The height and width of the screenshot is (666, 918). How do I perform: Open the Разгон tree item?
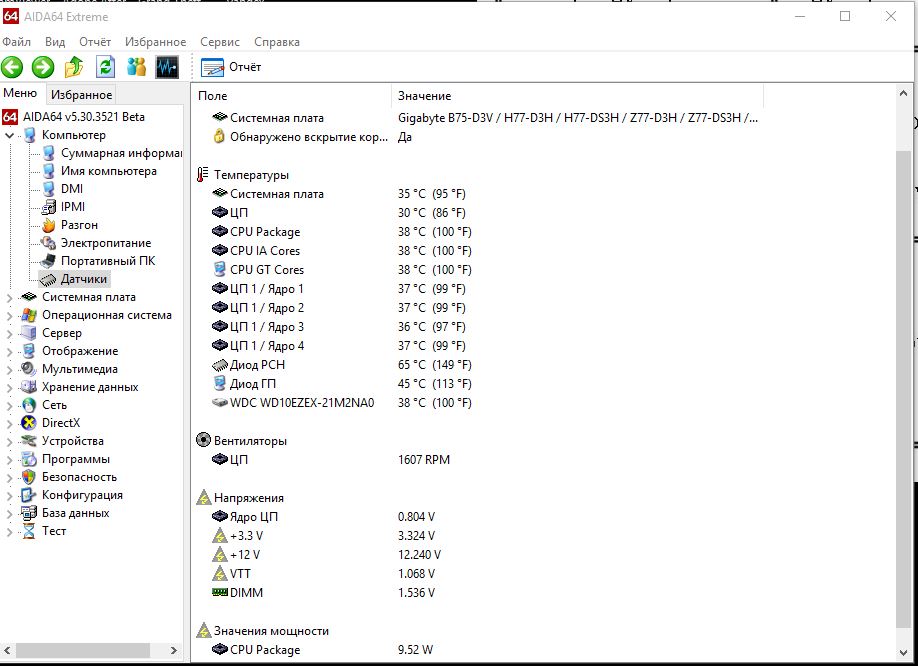pos(79,225)
